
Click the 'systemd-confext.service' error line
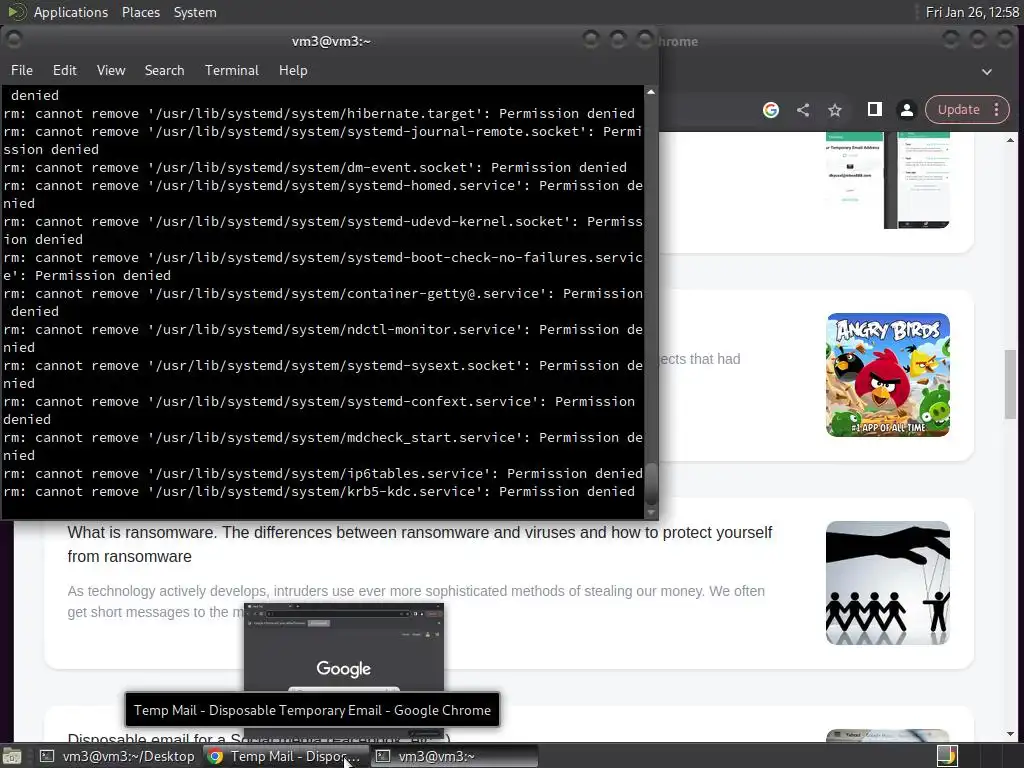319,411
